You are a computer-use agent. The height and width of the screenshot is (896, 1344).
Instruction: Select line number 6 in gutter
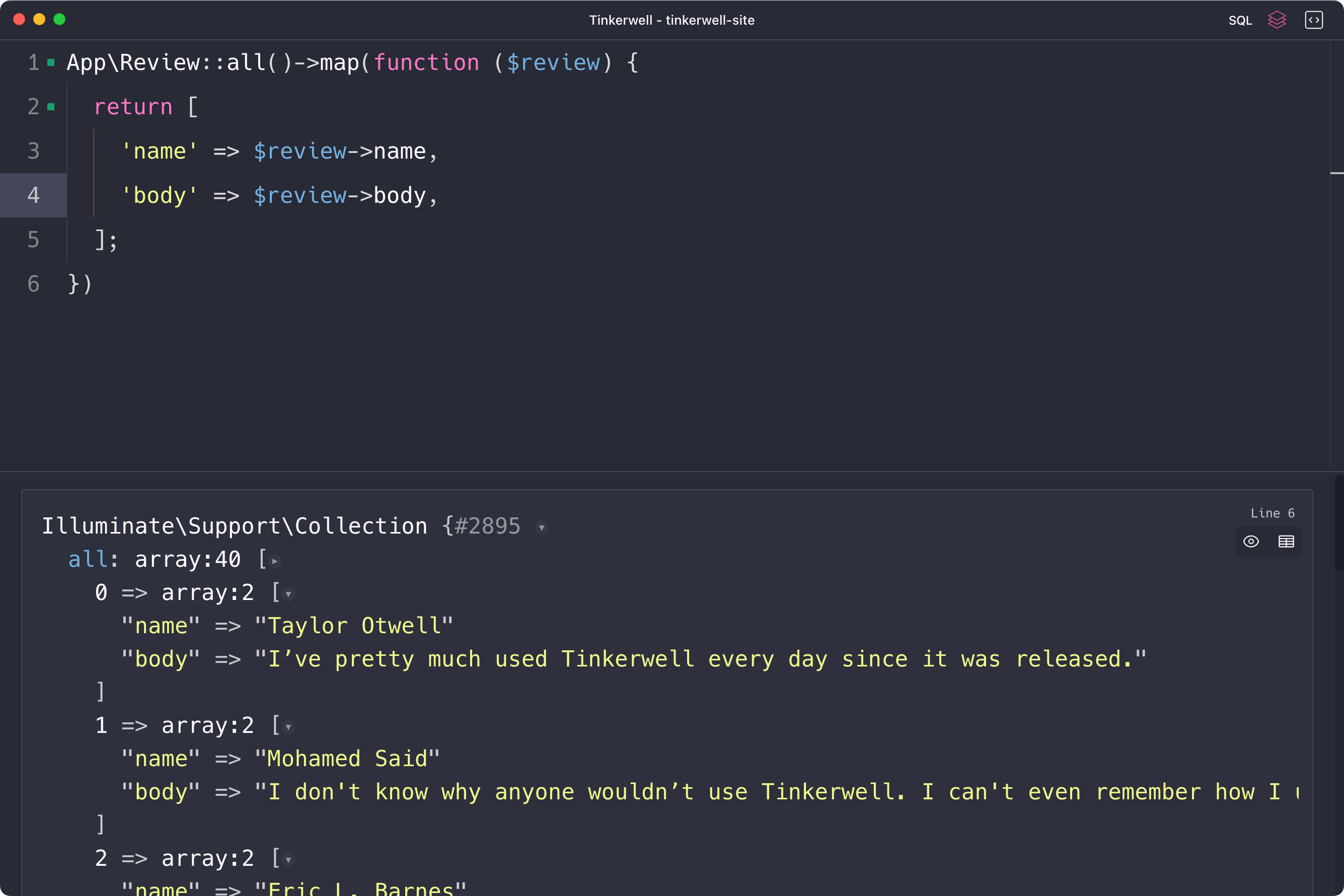tap(33, 283)
